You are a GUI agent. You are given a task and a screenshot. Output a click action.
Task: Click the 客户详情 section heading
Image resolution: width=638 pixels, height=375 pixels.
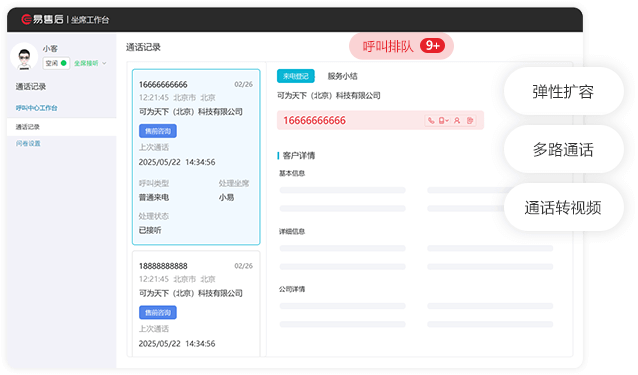click(299, 156)
